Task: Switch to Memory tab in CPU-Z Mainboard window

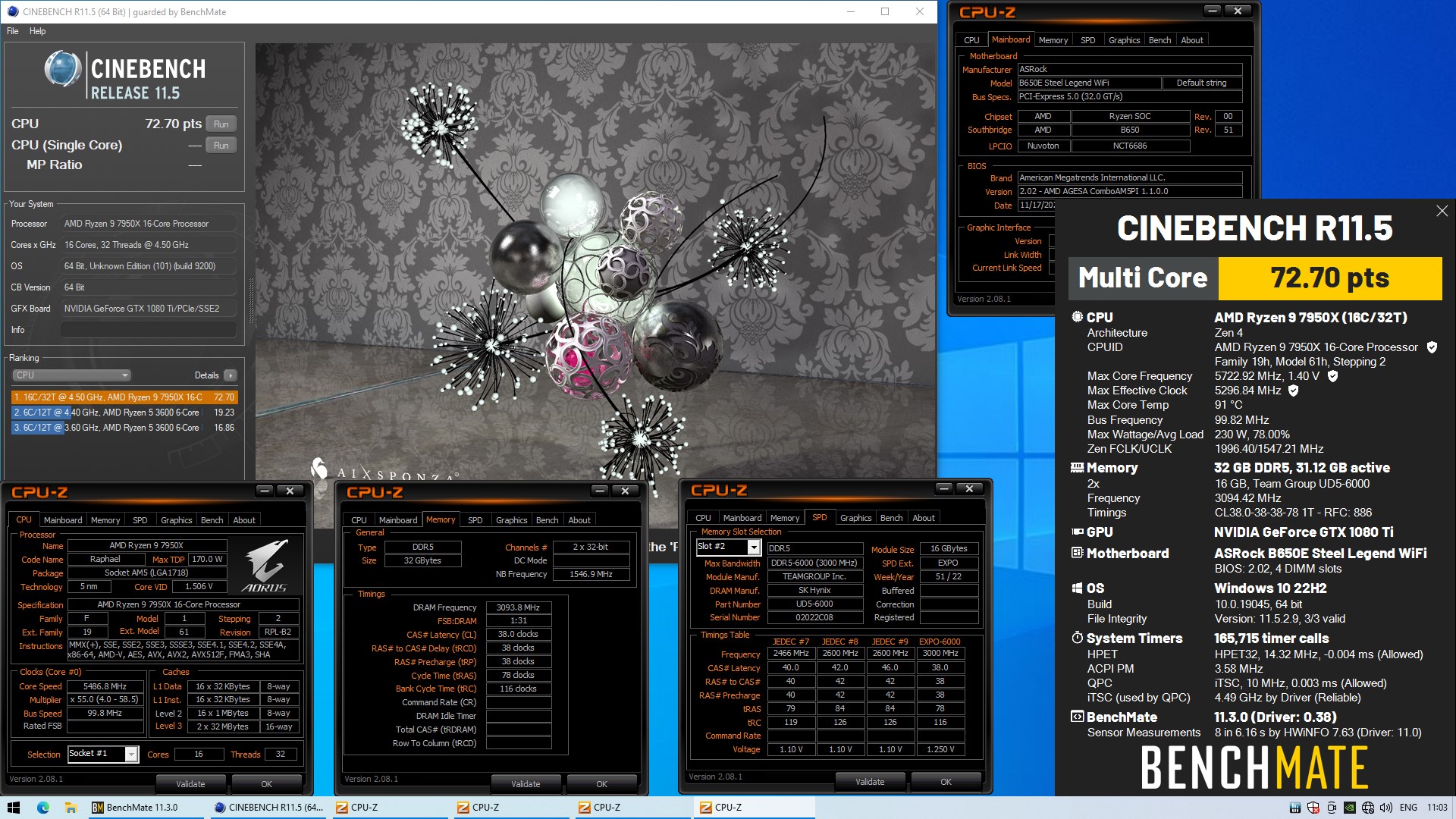Action: click(x=1053, y=40)
